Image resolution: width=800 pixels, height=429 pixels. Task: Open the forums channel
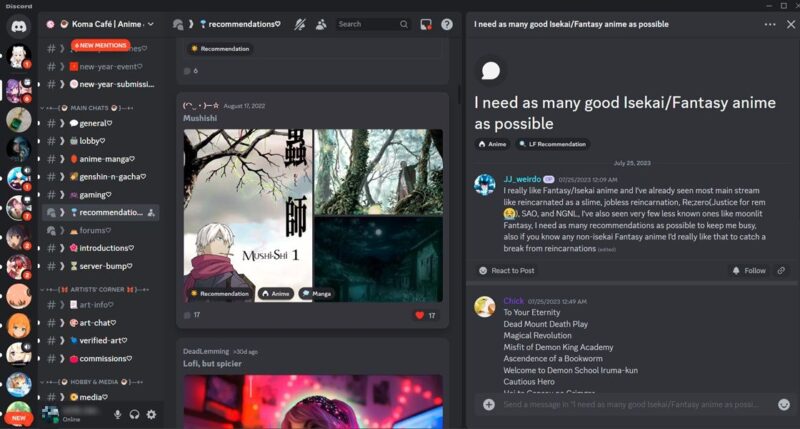pyautogui.click(x=101, y=230)
